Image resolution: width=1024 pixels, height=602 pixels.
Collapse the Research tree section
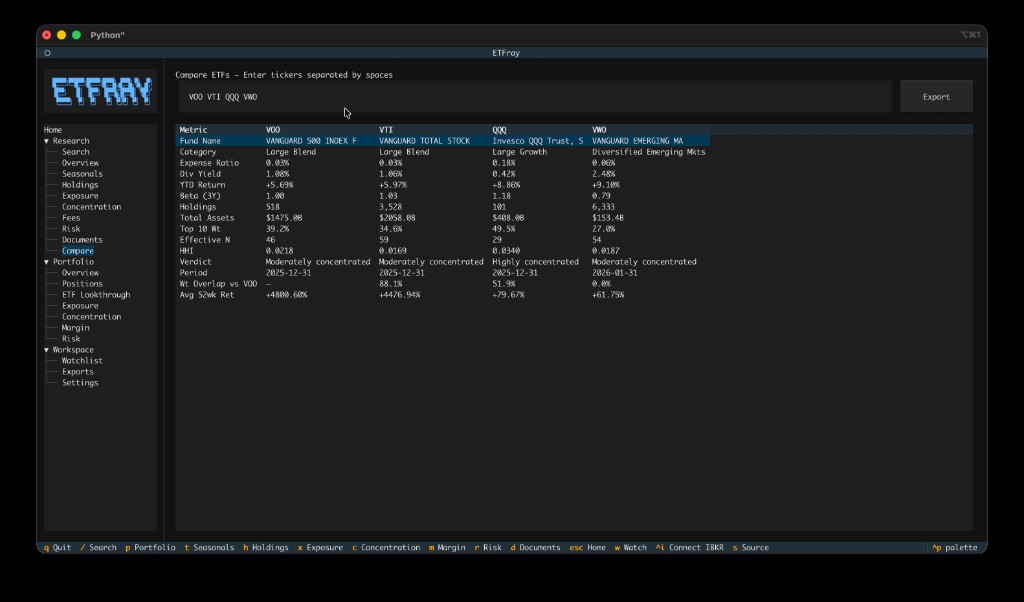(46, 141)
